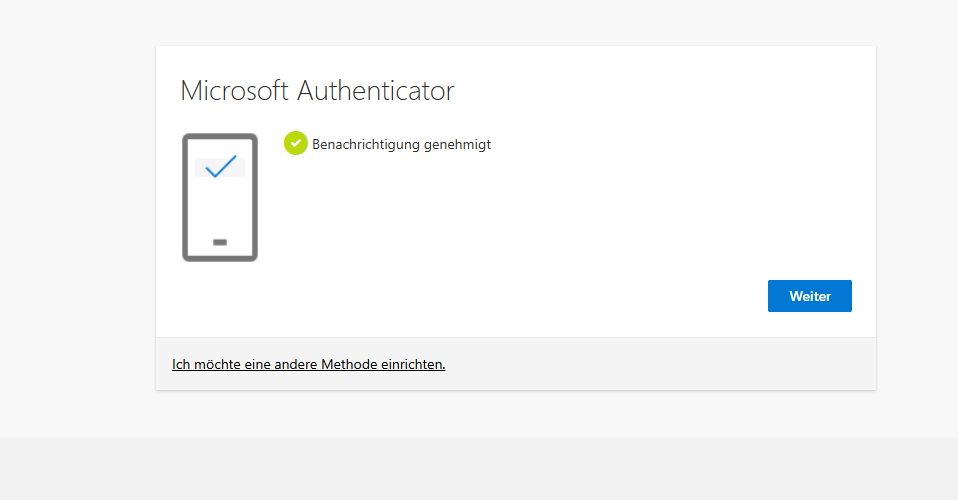Click the dark gray phone outline frame

(184, 200)
